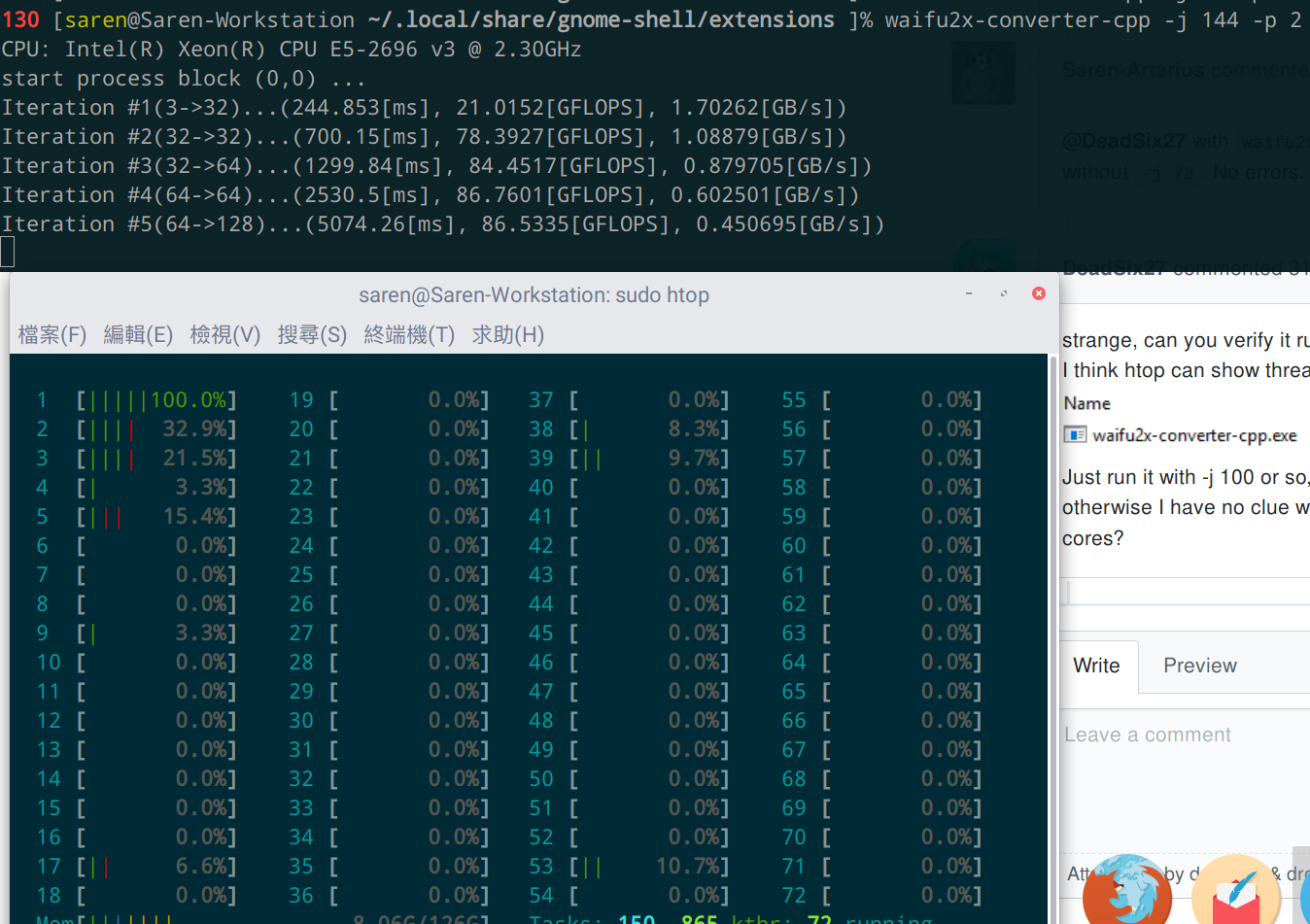Screen dimensions: 1310x924
Task: Open the 檔案(F) menu in htop terminal
Action: (52, 335)
